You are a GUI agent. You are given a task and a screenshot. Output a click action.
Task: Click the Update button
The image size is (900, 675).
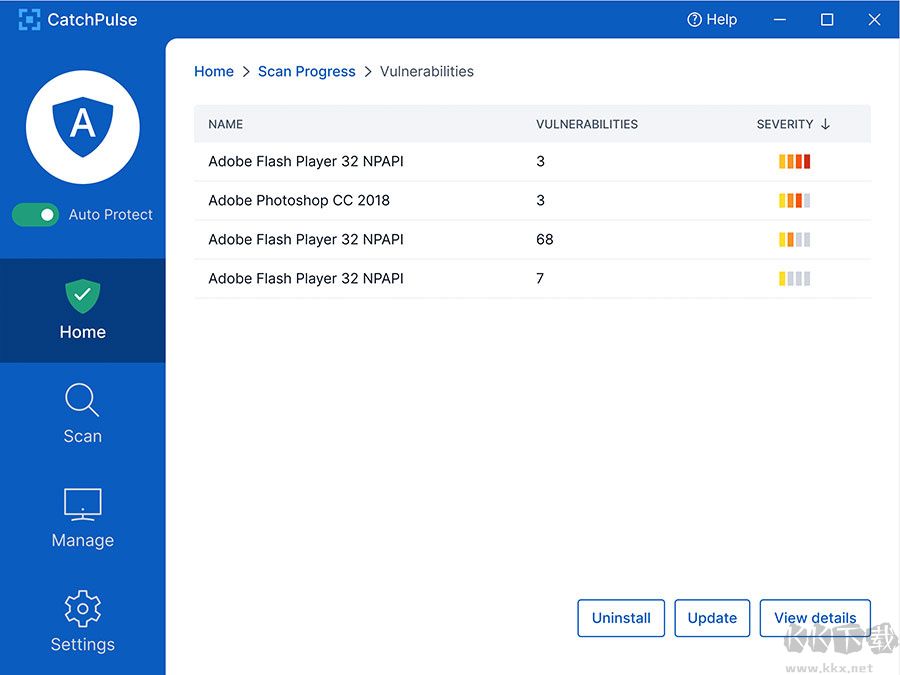[x=712, y=618]
